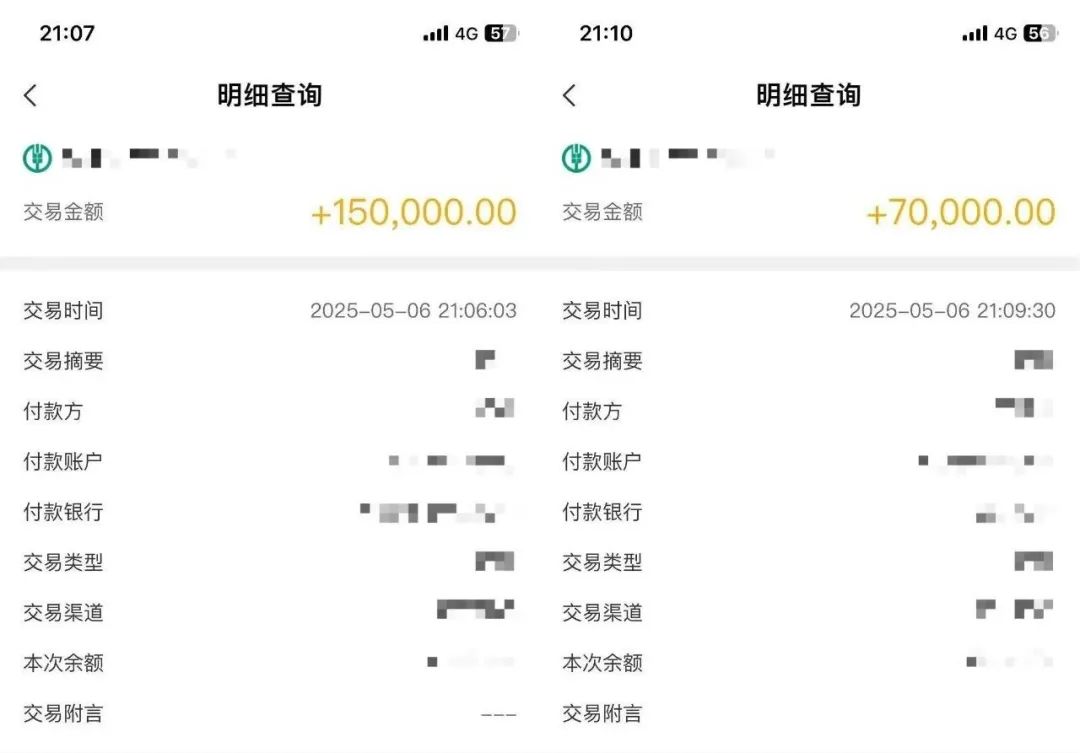Select the 2025-05-06 21:09:30 transaction time

(x=952, y=310)
